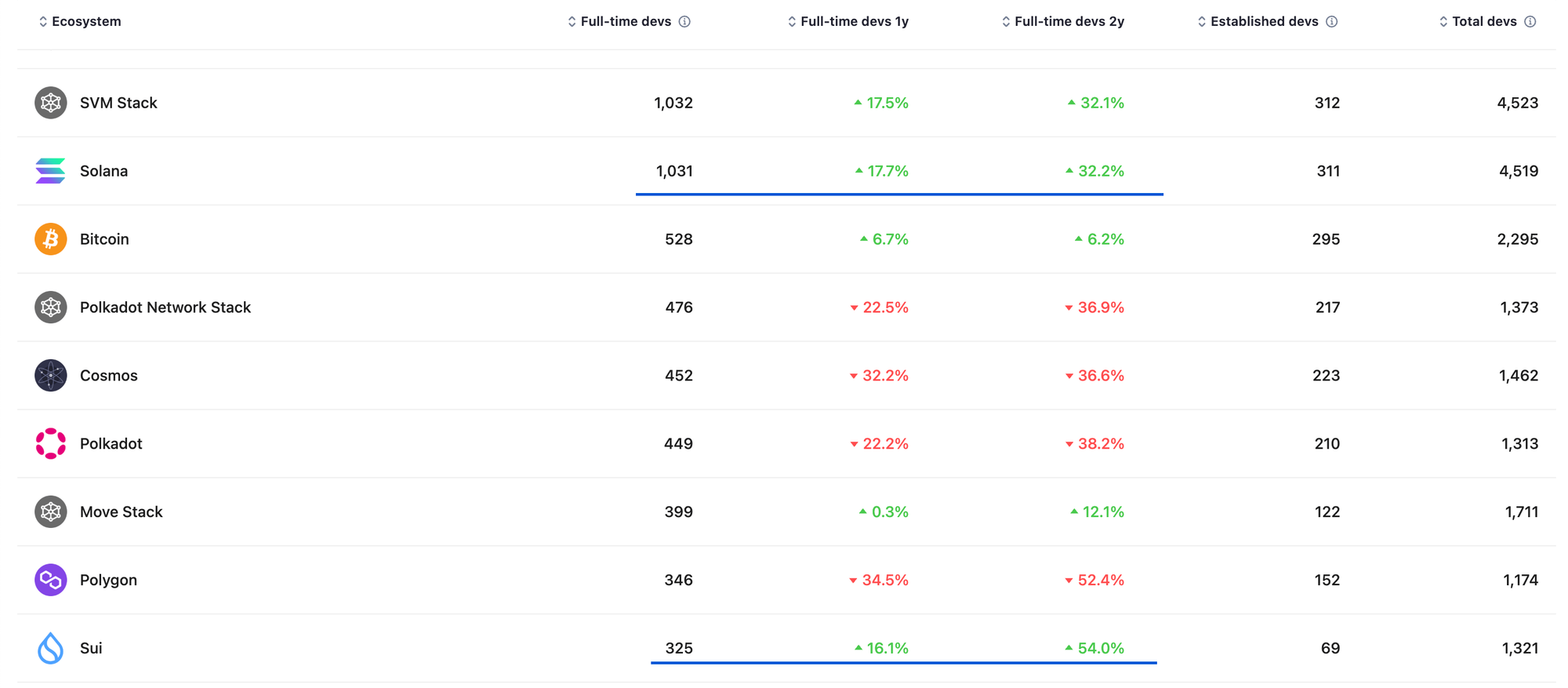Select Bitcoin 1y growth 6.7%
1568x688 pixels.
click(x=884, y=239)
